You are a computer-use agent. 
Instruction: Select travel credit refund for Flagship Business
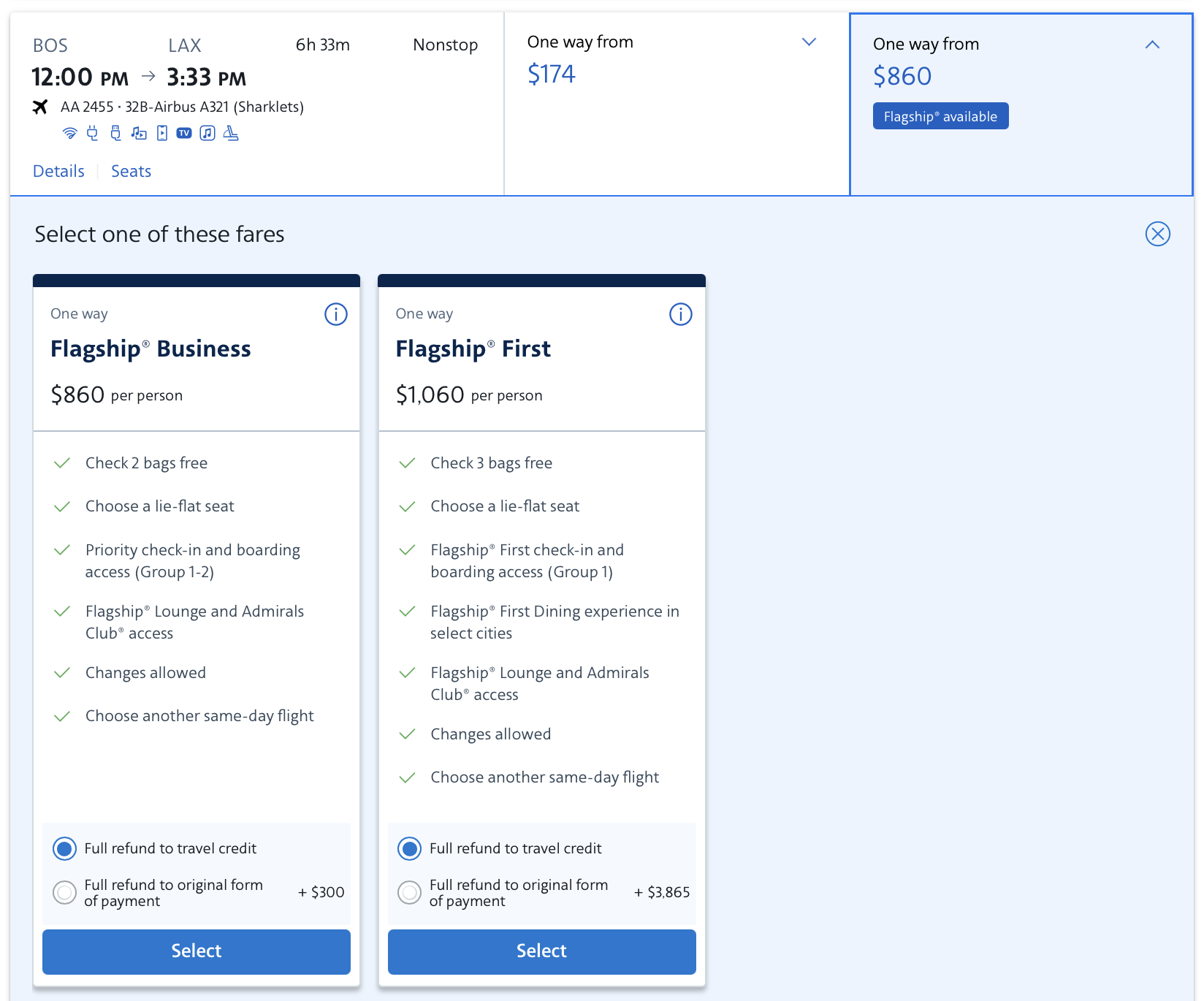65,848
